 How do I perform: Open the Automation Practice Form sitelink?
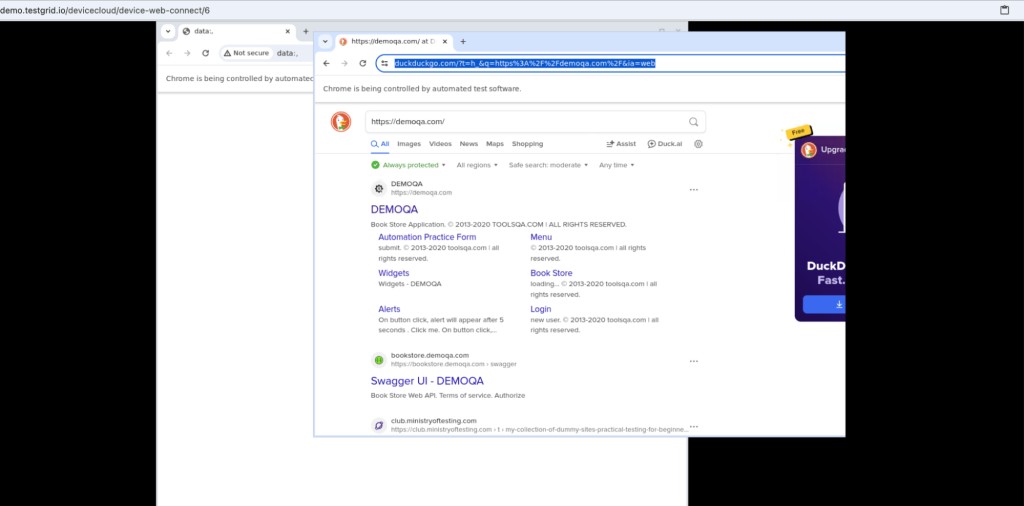click(427, 237)
